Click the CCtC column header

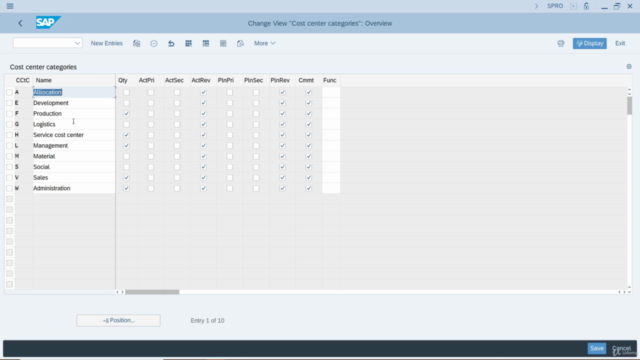[23, 80]
